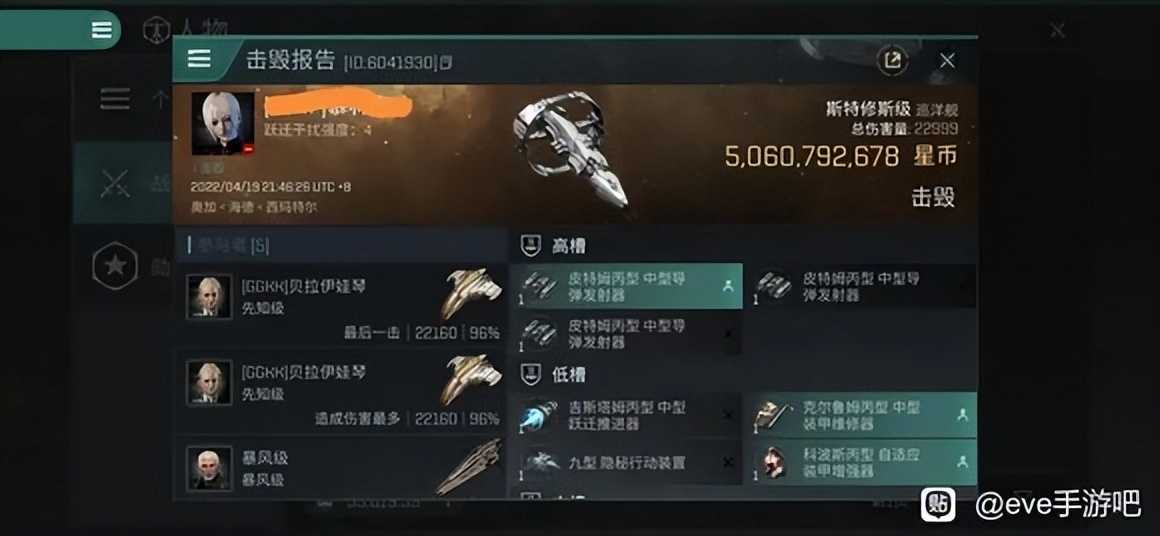Copy the kill report ID number
The width and height of the screenshot is (1160, 536).
[x=392, y=63]
